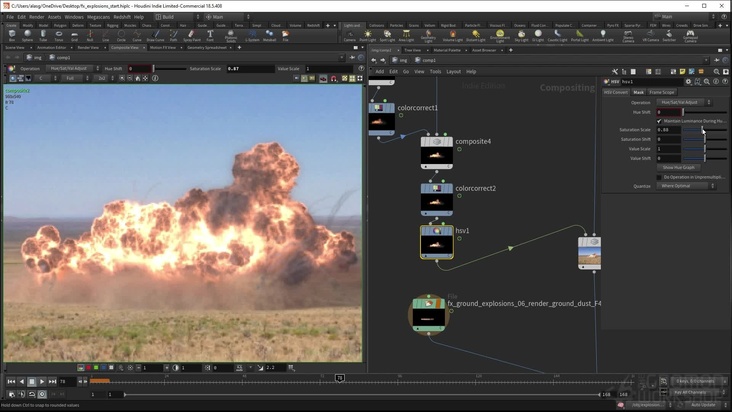This screenshot has width=732, height=412.
Task: Select the Platonic Solids shelf tool
Action: 231,35
